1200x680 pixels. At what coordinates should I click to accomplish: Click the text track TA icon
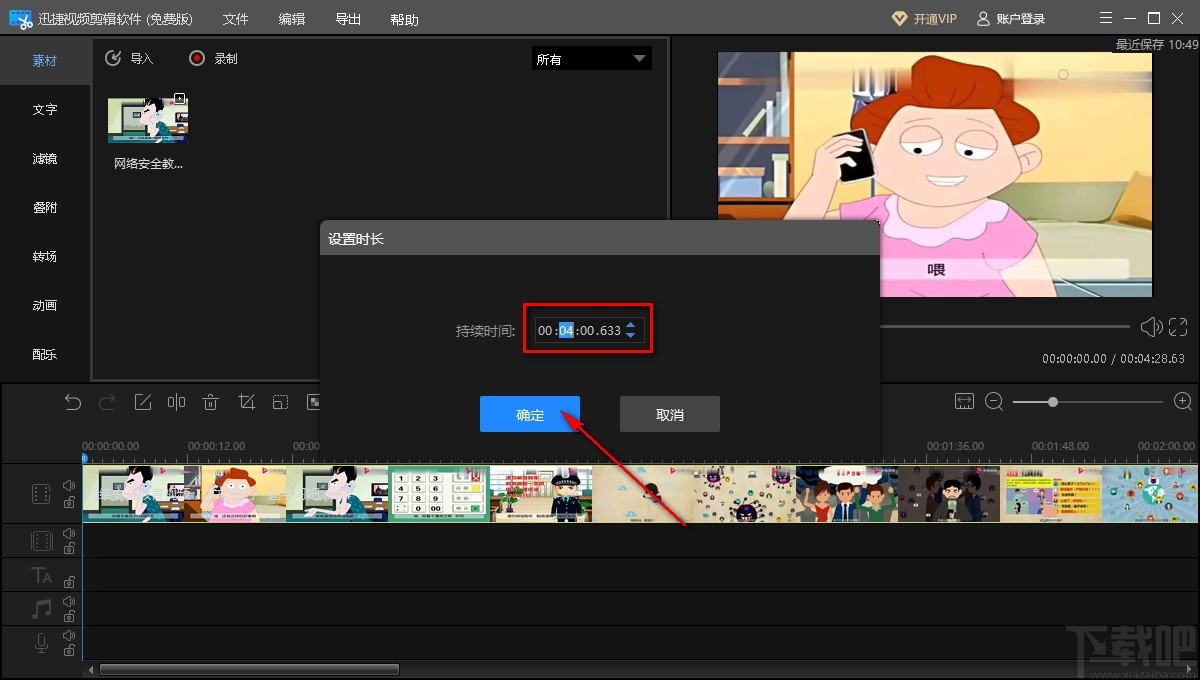click(41, 575)
